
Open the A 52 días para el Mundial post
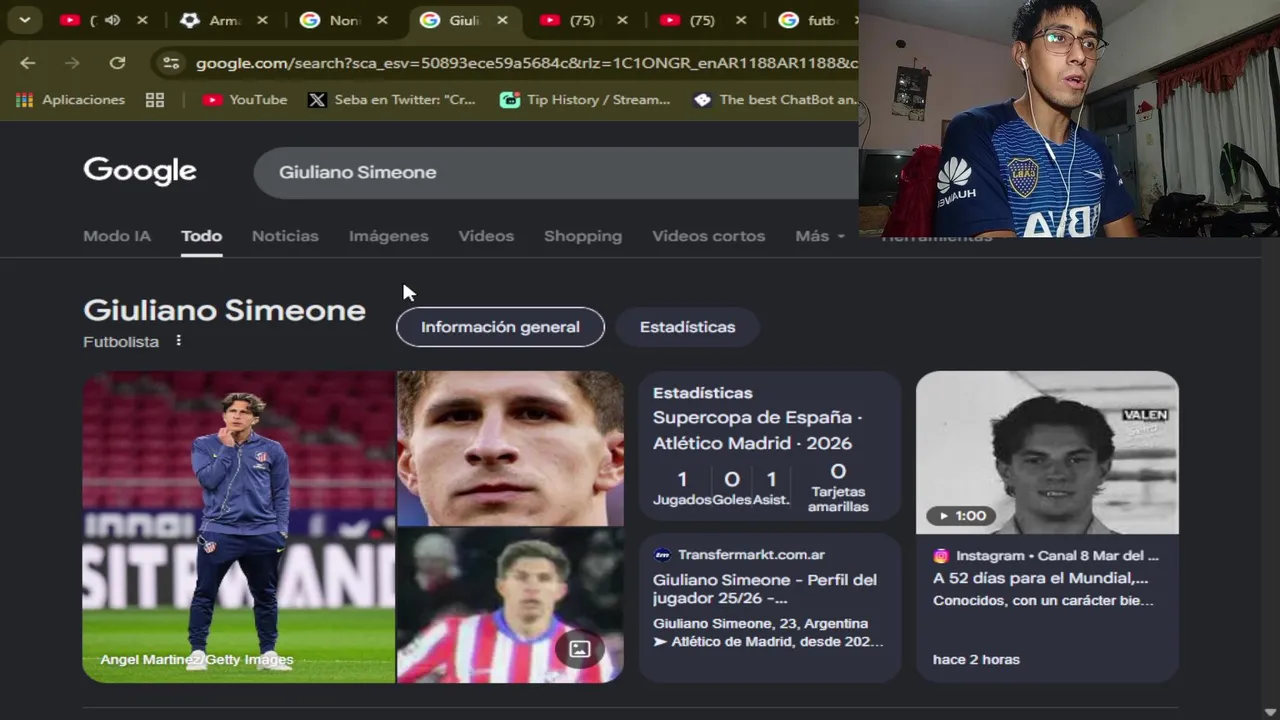pos(1040,578)
